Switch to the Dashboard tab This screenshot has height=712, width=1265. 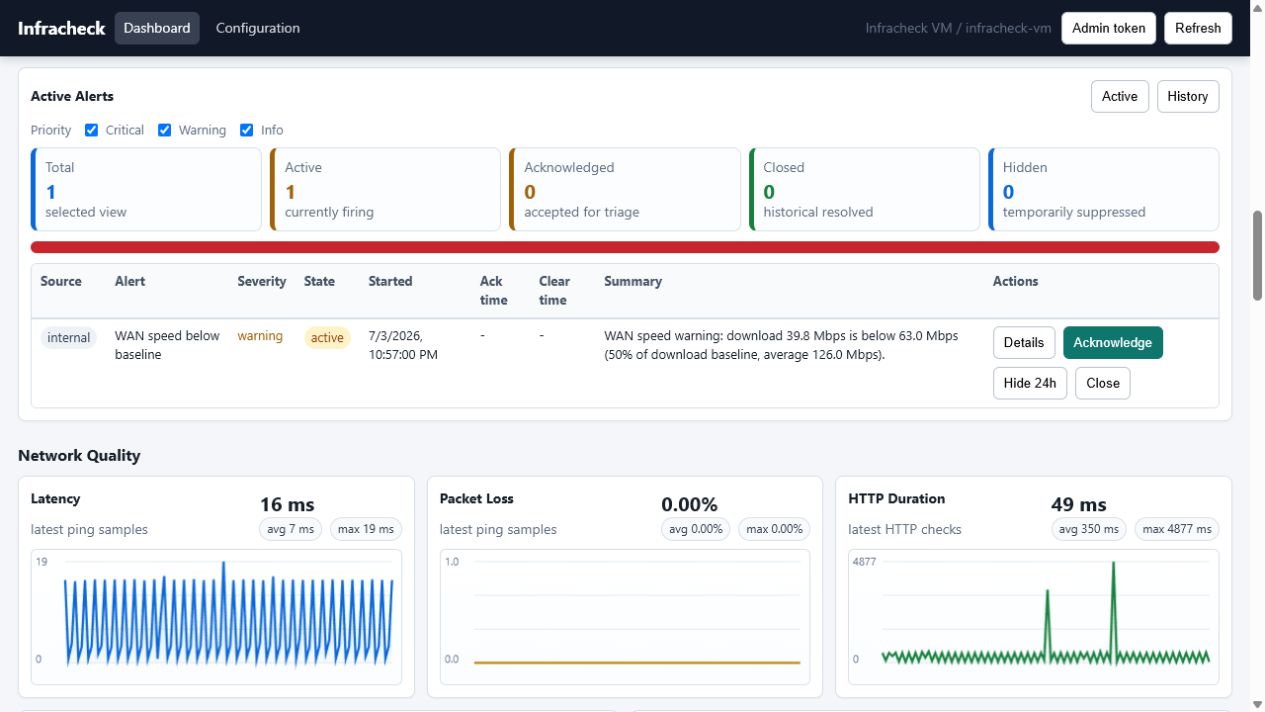pyautogui.click(x=157, y=28)
